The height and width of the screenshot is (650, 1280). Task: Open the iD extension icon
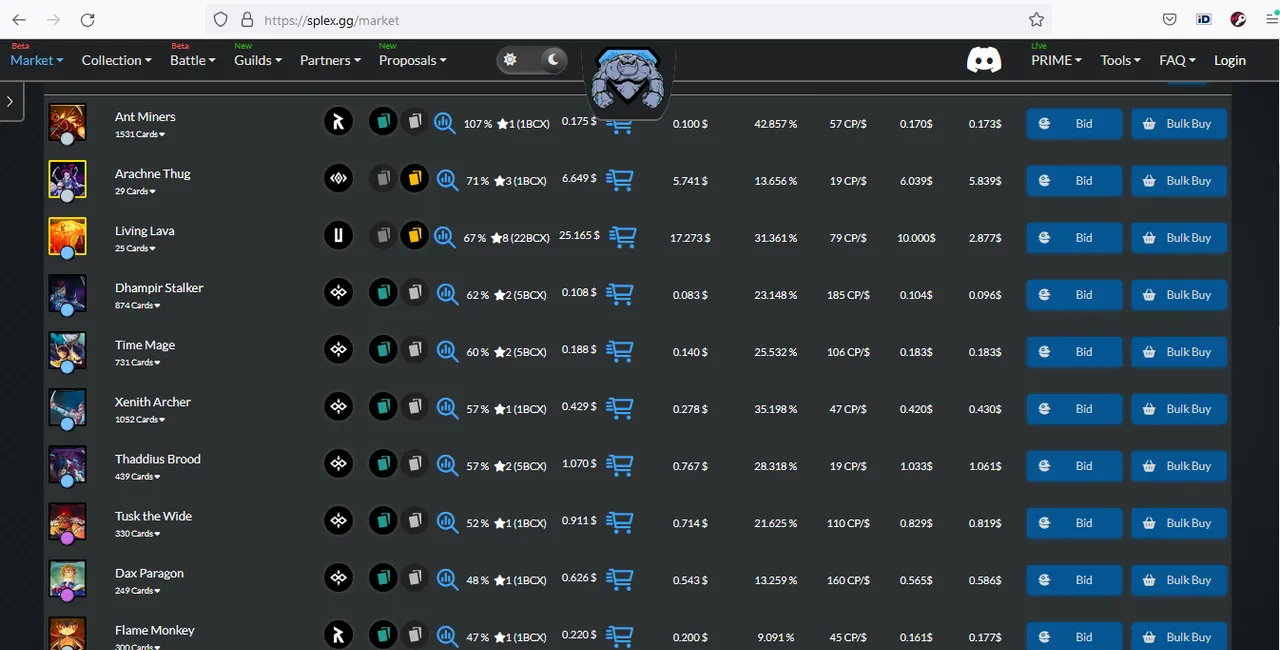(x=1203, y=20)
